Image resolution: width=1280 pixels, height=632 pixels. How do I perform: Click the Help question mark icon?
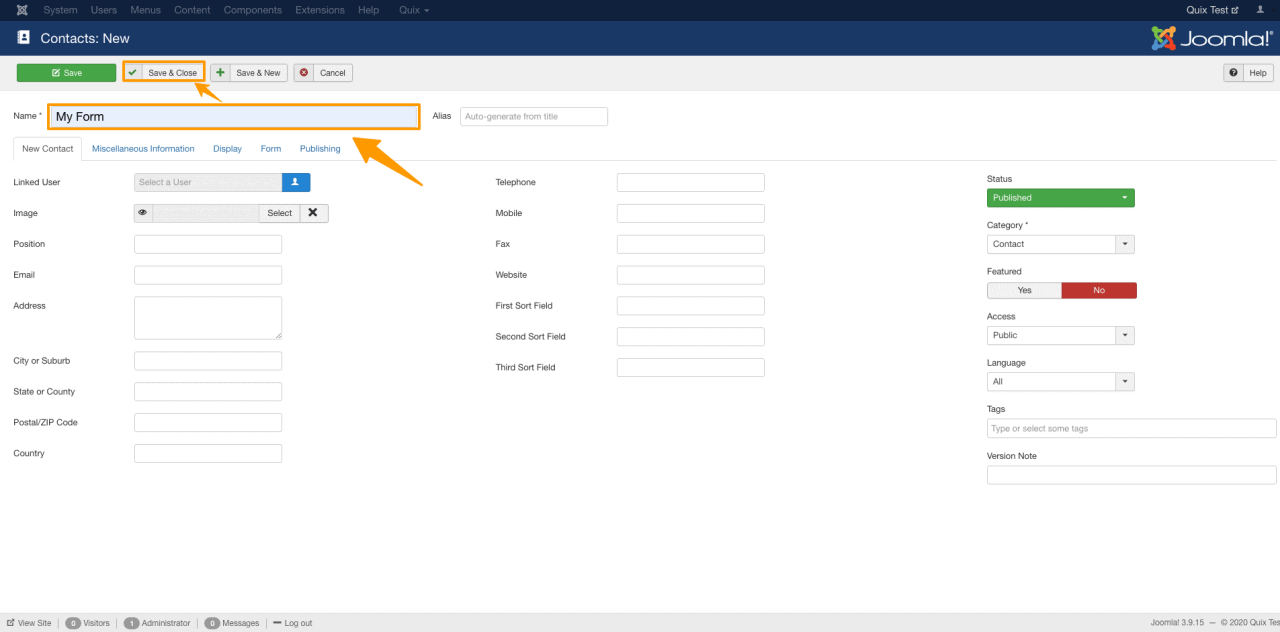click(x=1233, y=72)
